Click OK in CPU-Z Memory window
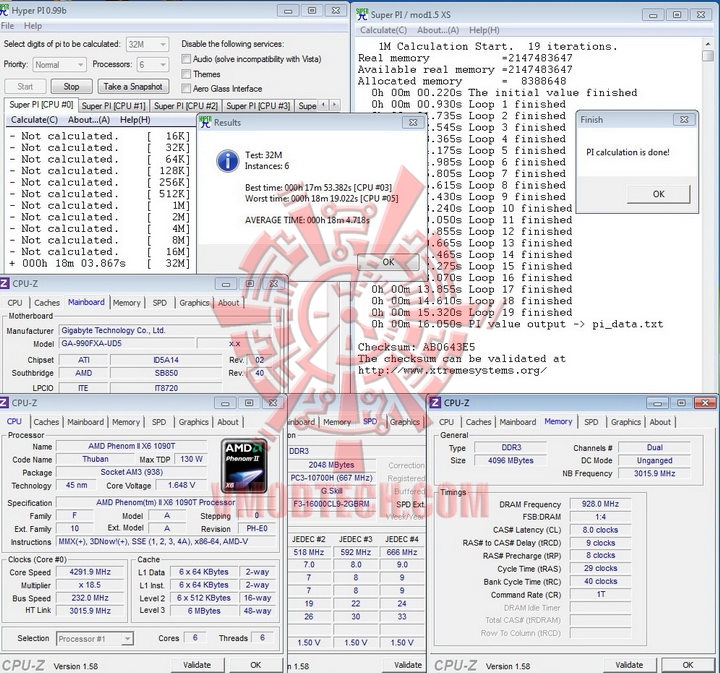720x673 pixels. tap(687, 665)
